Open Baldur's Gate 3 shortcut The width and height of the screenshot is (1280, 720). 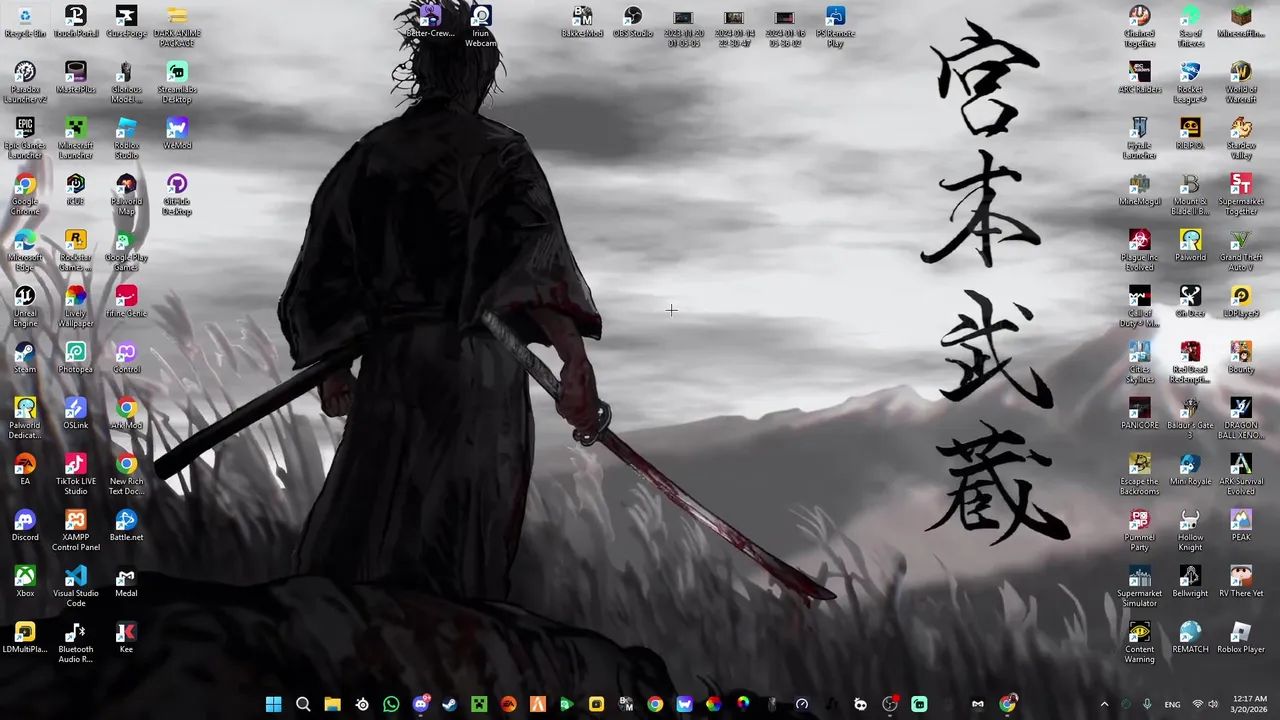tap(1190, 418)
